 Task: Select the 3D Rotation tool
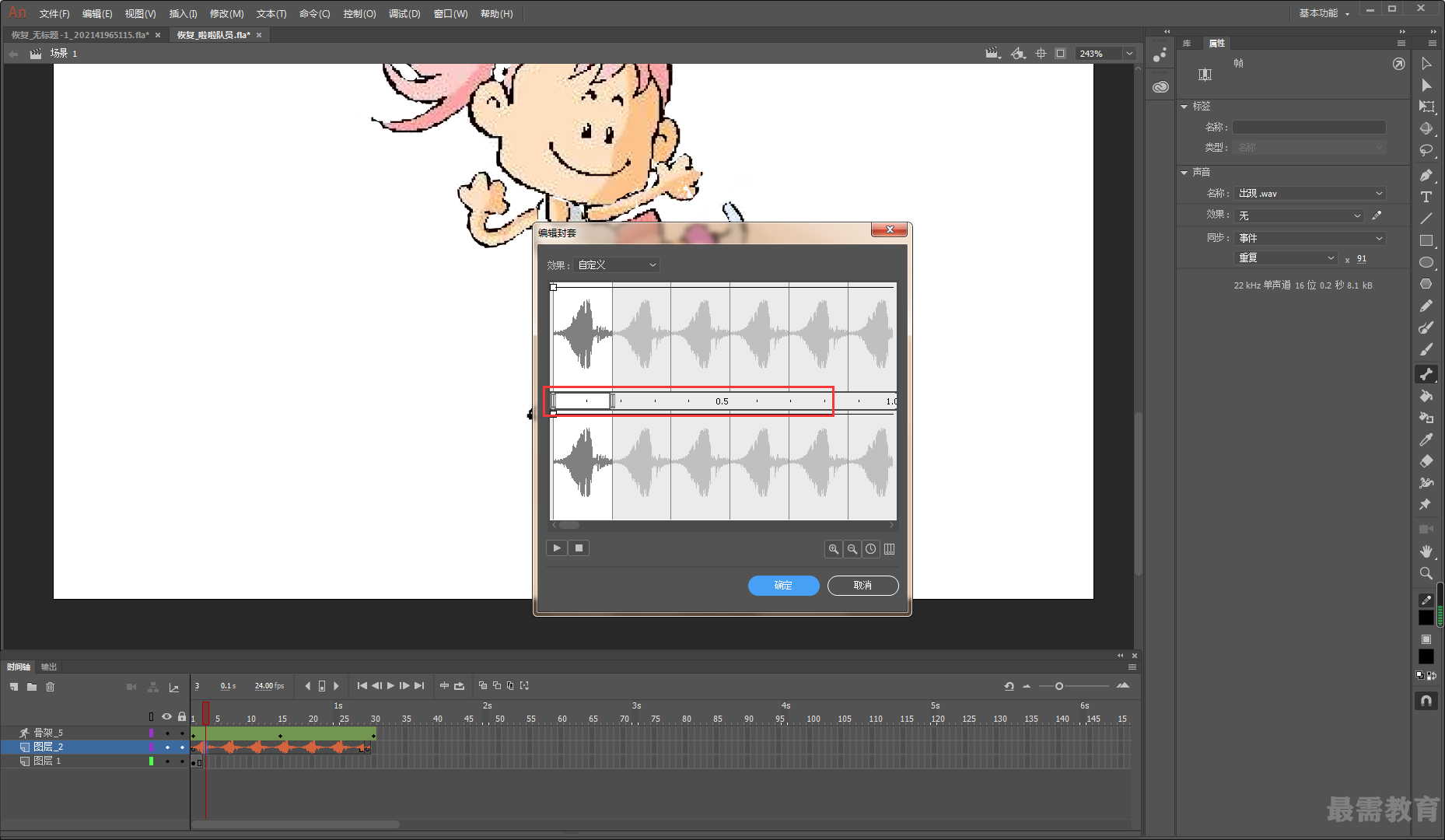pyautogui.click(x=1426, y=128)
